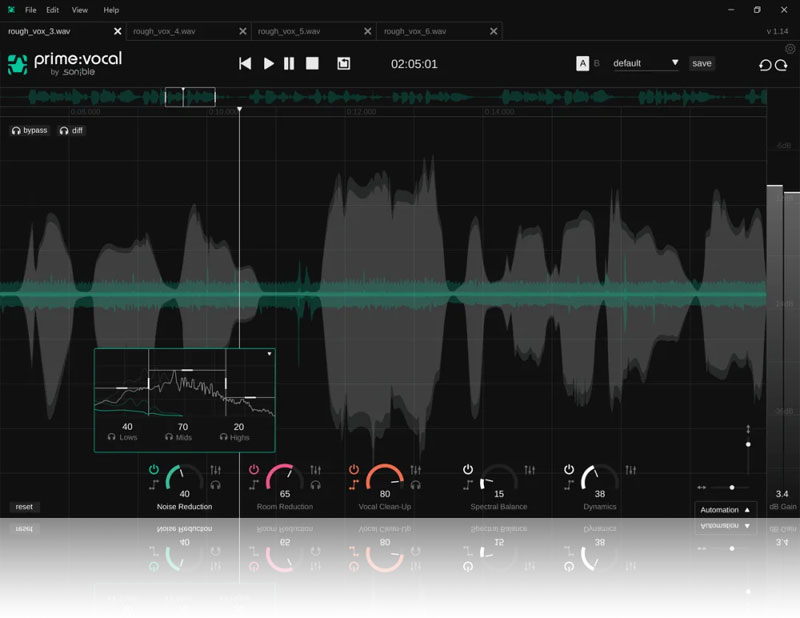Toggle Noise Reduction power button
Viewport: 800px width, 618px height.
click(153, 469)
